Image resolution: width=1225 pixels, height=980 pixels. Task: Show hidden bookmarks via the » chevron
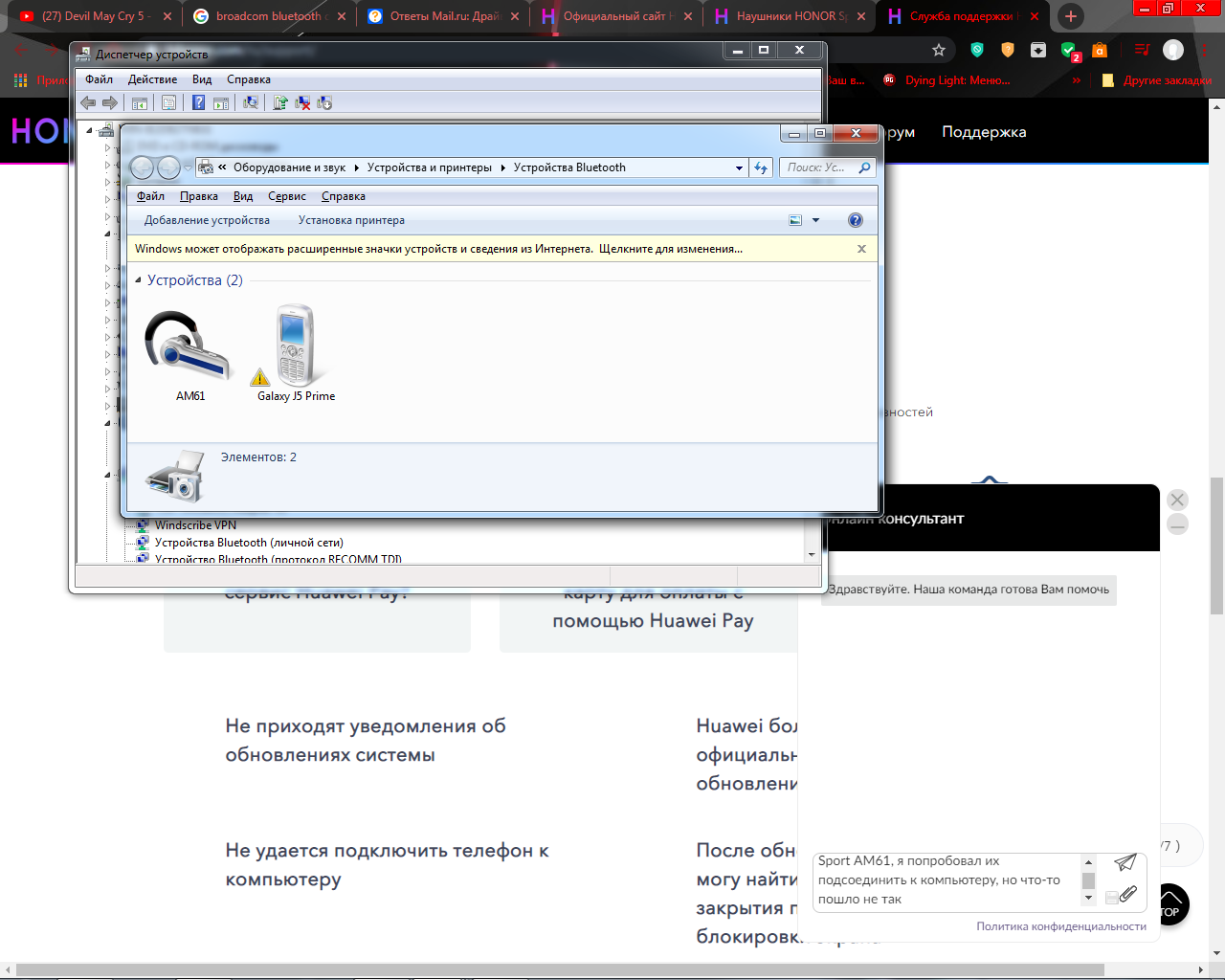coord(1077,80)
